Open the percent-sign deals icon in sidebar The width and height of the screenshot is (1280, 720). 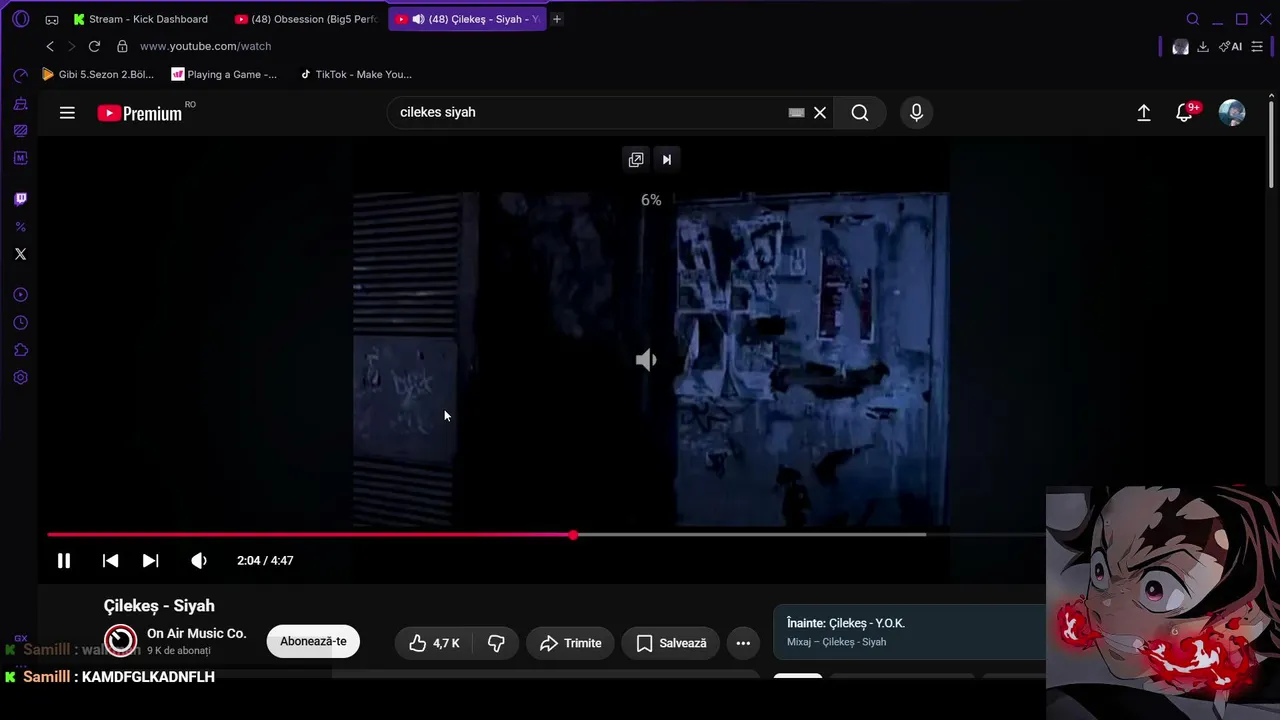click(x=20, y=227)
